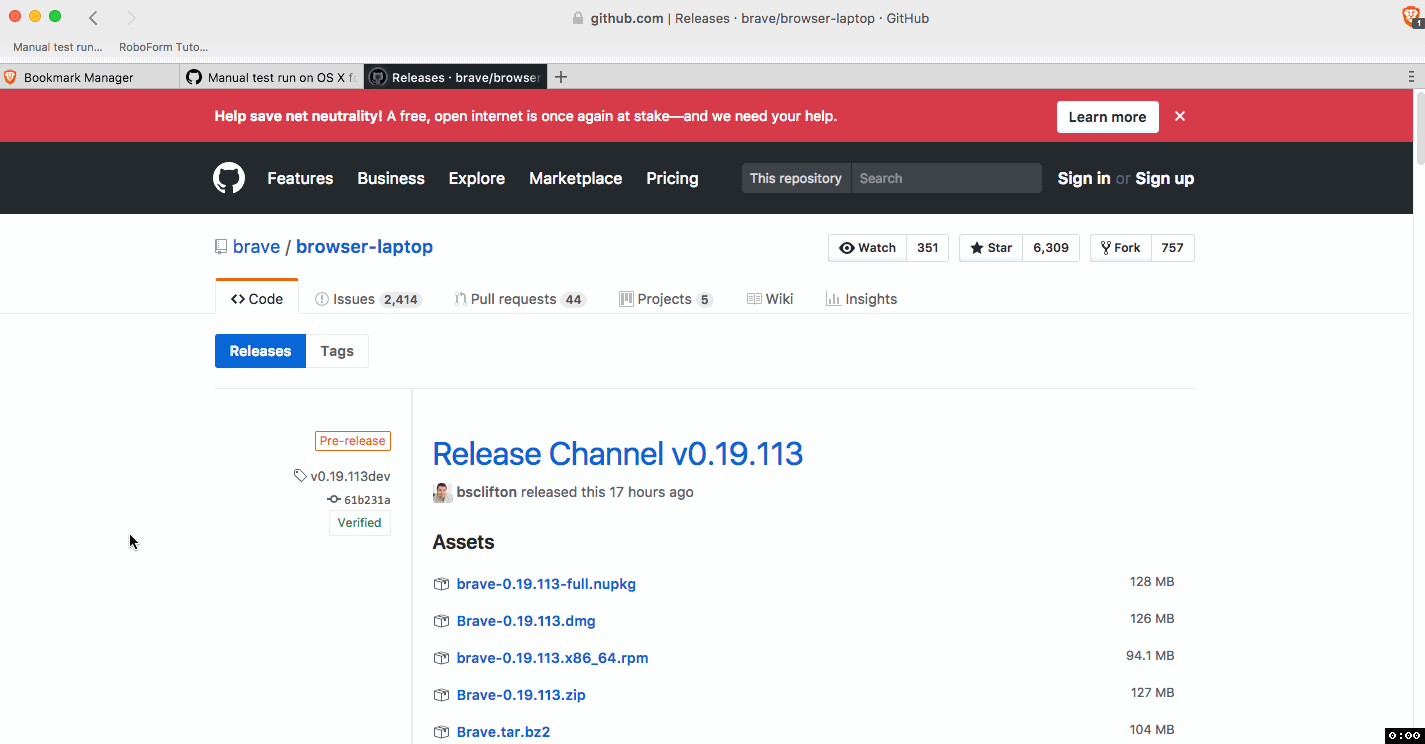Open the RoboForm Tuto... bookmark
Screen dimensions: 1425x744
pyautogui.click(x=163, y=47)
